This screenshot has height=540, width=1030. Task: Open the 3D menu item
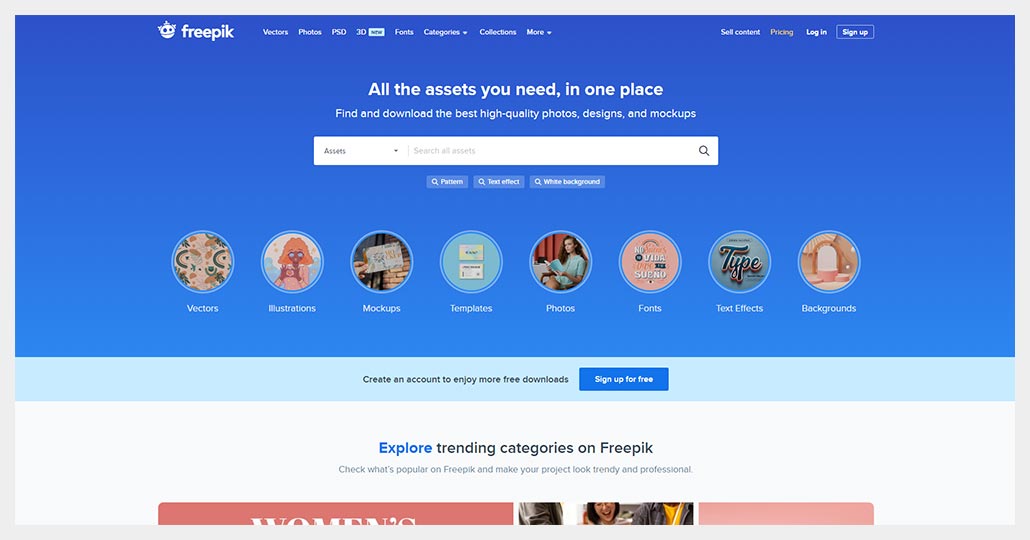click(370, 32)
